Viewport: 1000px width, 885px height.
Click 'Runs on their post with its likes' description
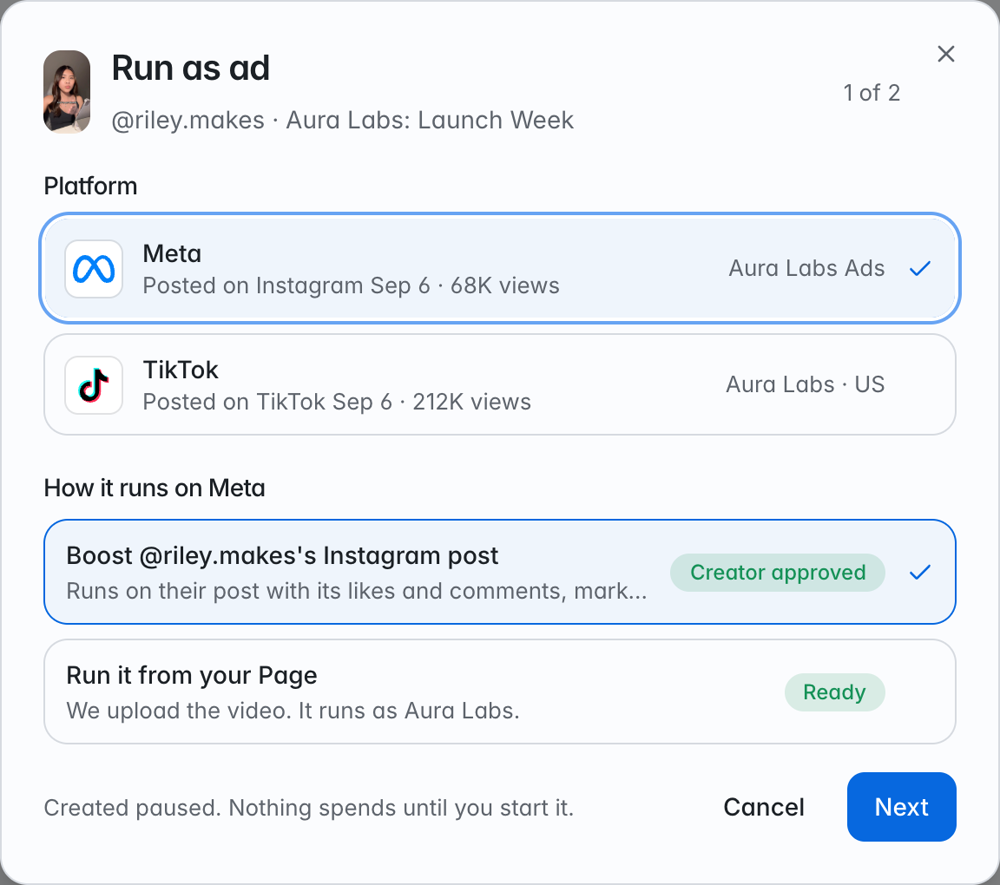click(x=357, y=591)
